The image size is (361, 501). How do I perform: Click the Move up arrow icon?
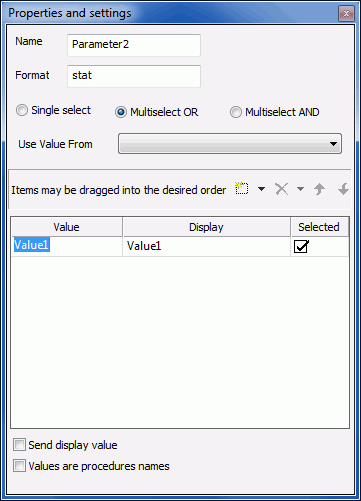pos(319,189)
